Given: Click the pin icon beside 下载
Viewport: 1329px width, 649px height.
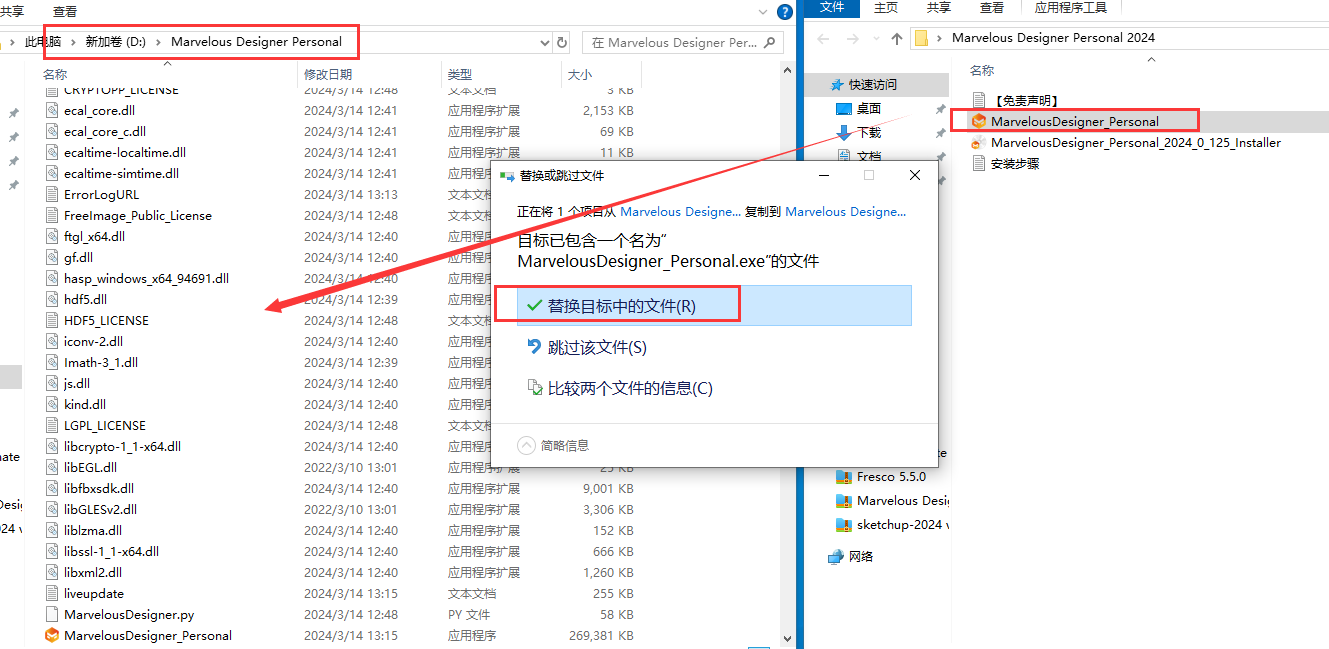Looking at the screenshot, I should [x=941, y=133].
